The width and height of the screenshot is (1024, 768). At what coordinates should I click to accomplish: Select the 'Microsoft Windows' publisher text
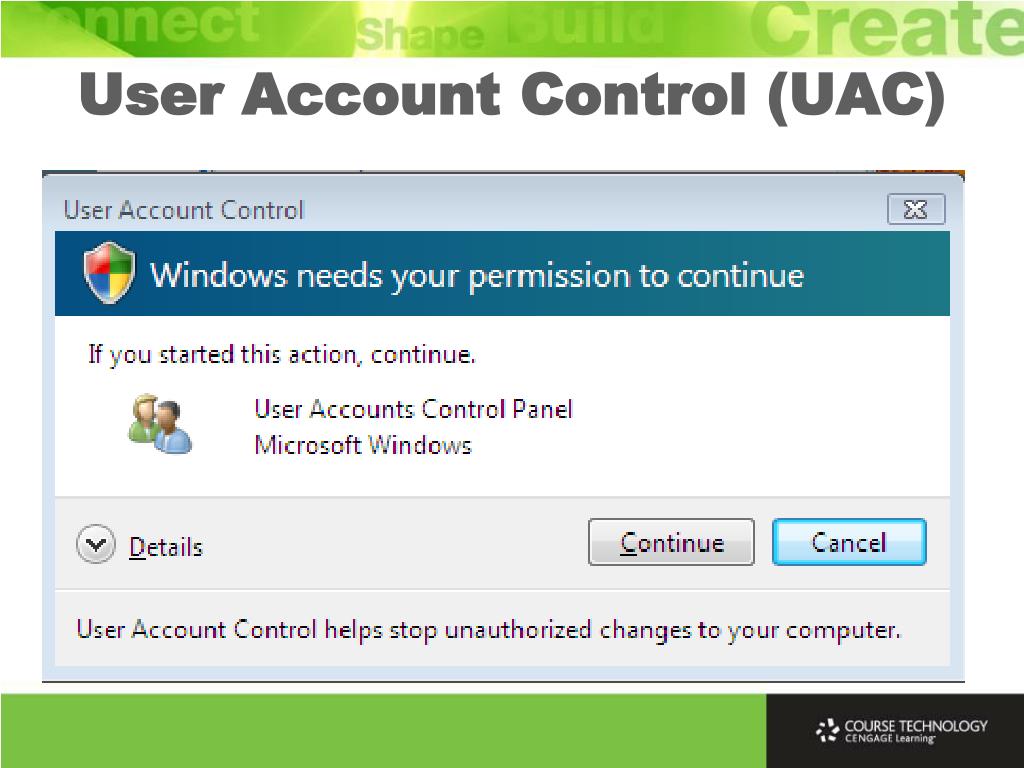363,445
